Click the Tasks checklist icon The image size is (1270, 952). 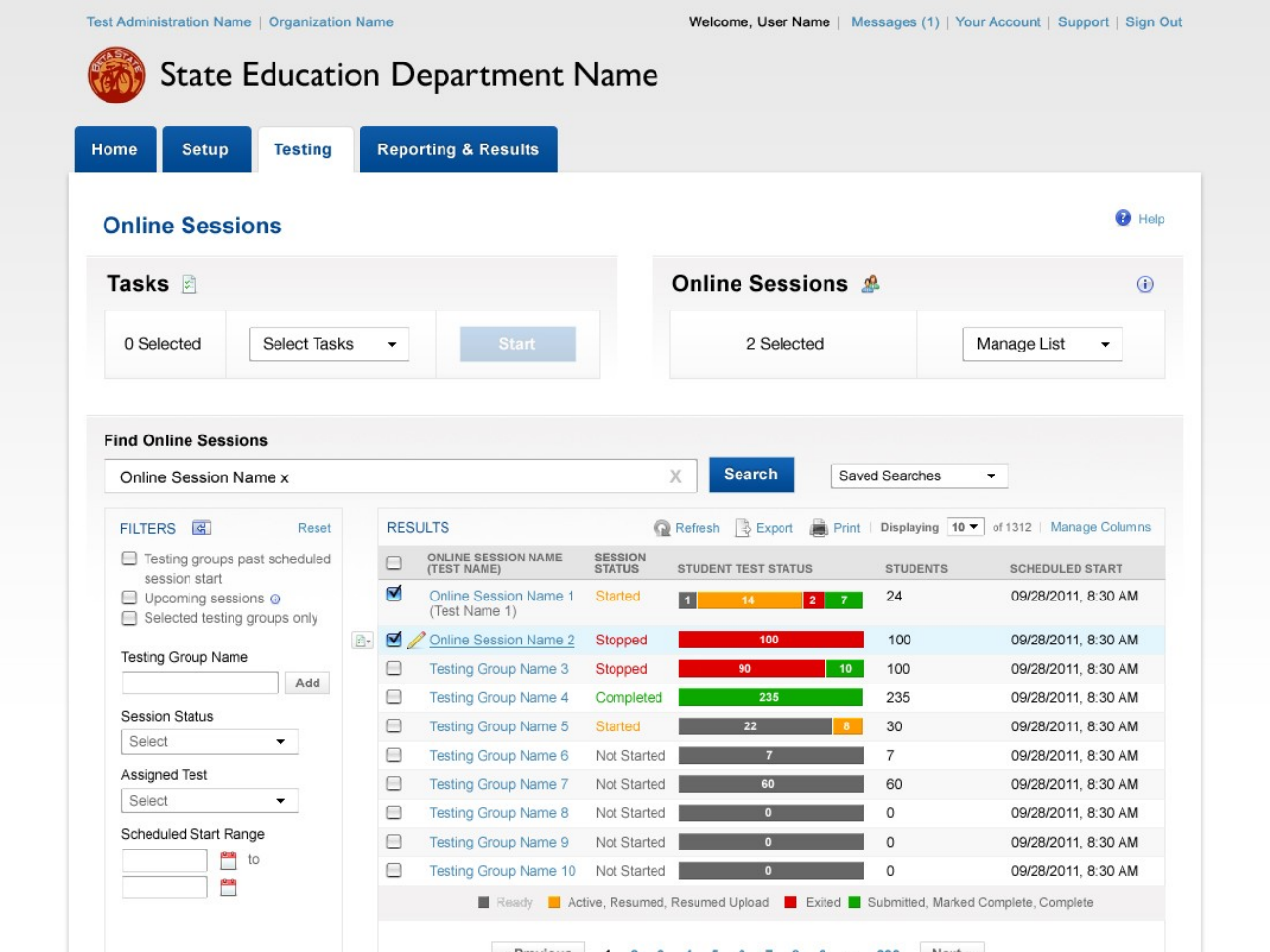click(x=190, y=284)
